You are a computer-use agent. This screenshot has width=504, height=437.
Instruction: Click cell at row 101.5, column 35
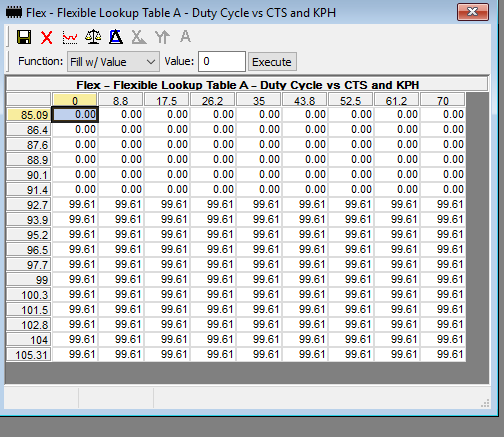[259, 309]
